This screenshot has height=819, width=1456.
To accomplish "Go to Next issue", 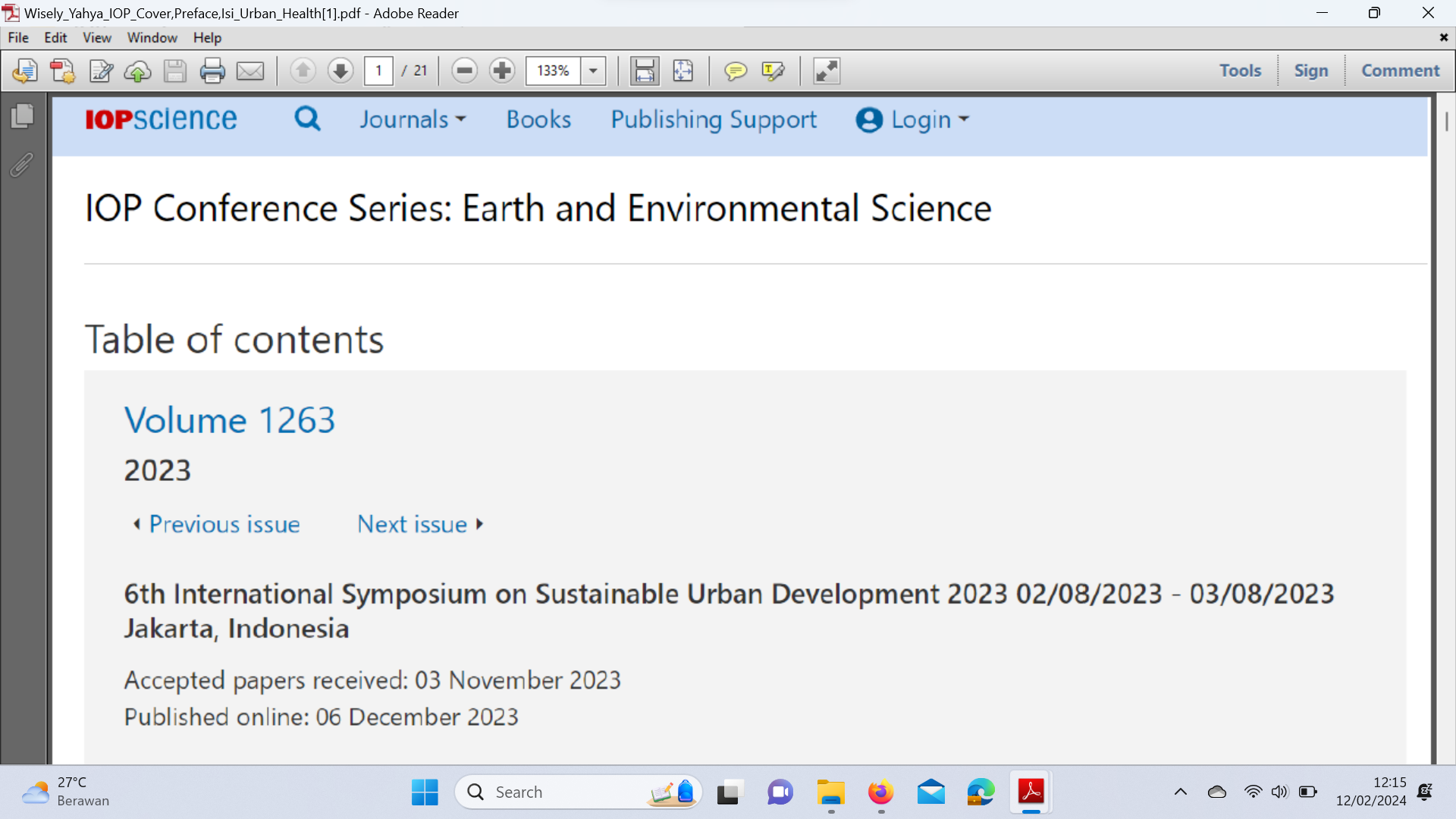I will tap(420, 524).
